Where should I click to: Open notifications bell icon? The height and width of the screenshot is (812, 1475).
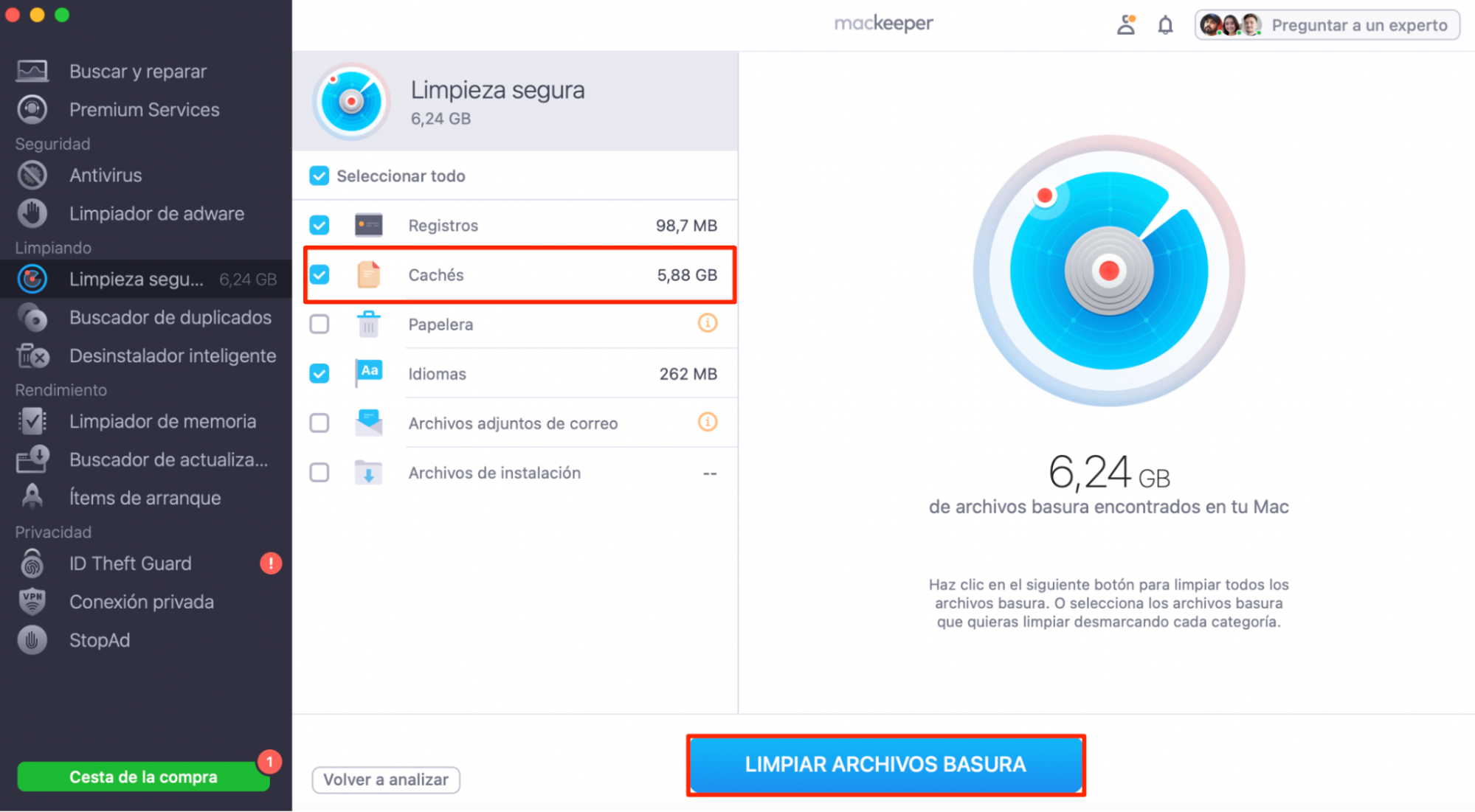(1165, 25)
